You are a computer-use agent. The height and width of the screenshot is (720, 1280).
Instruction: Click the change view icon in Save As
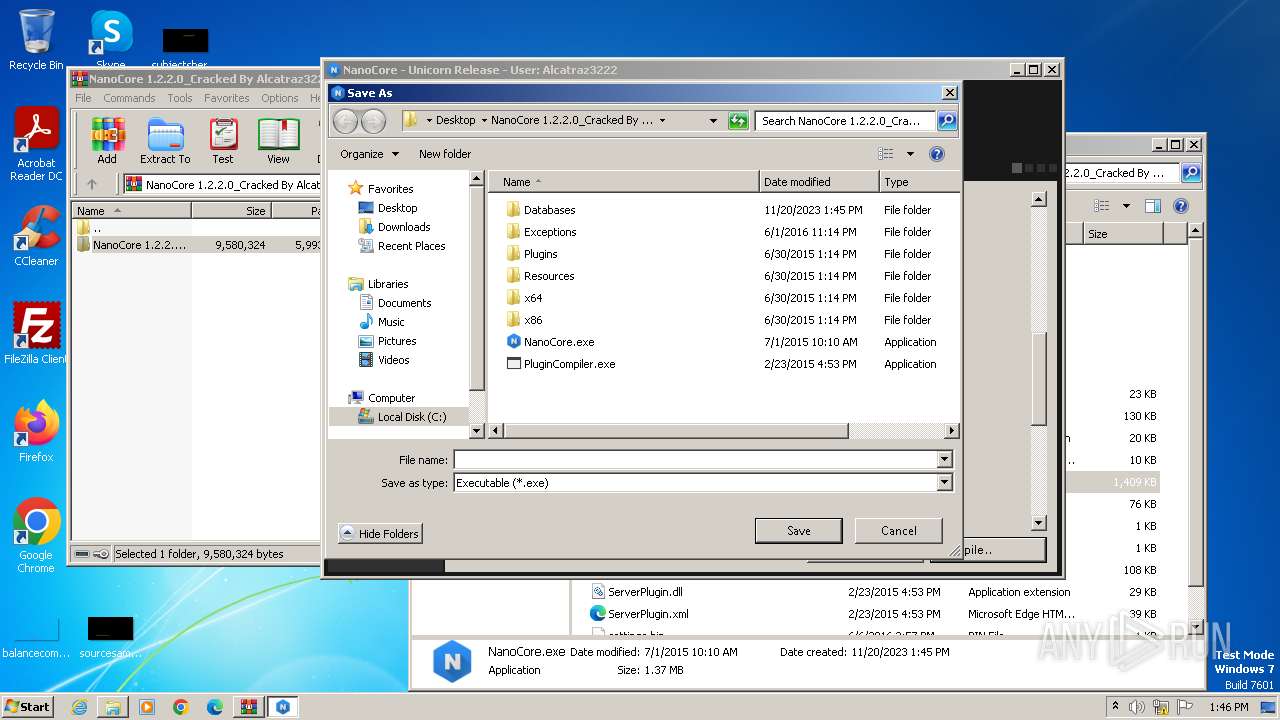tap(885, 154)
